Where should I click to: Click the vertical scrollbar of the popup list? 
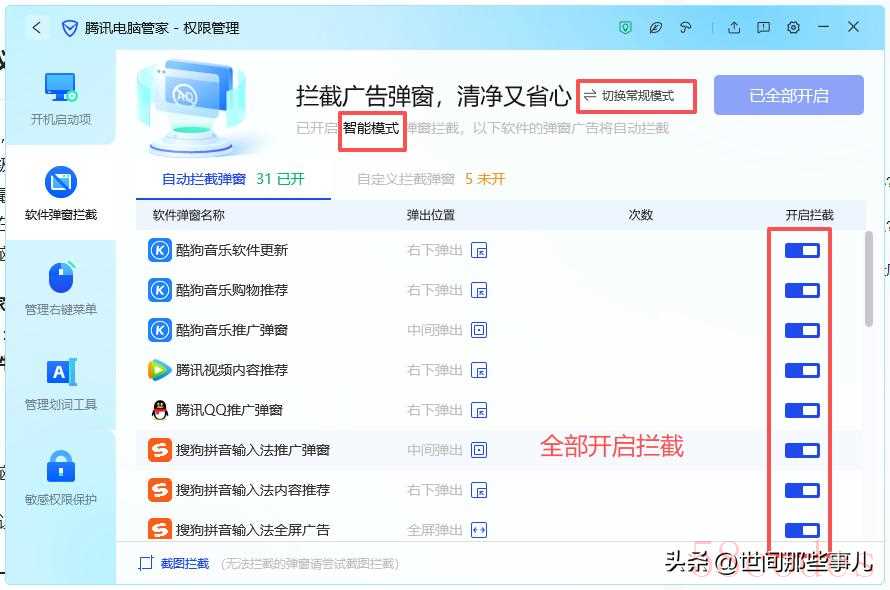[x=868, y=278]
